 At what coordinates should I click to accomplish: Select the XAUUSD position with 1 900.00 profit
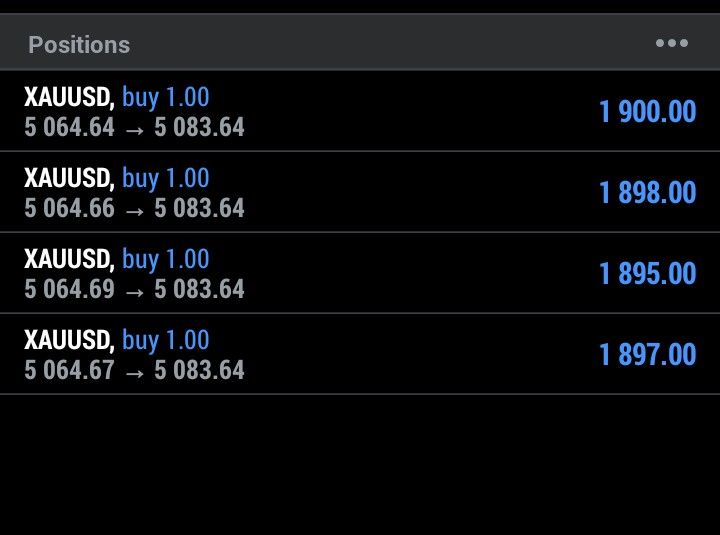(360, 111)
